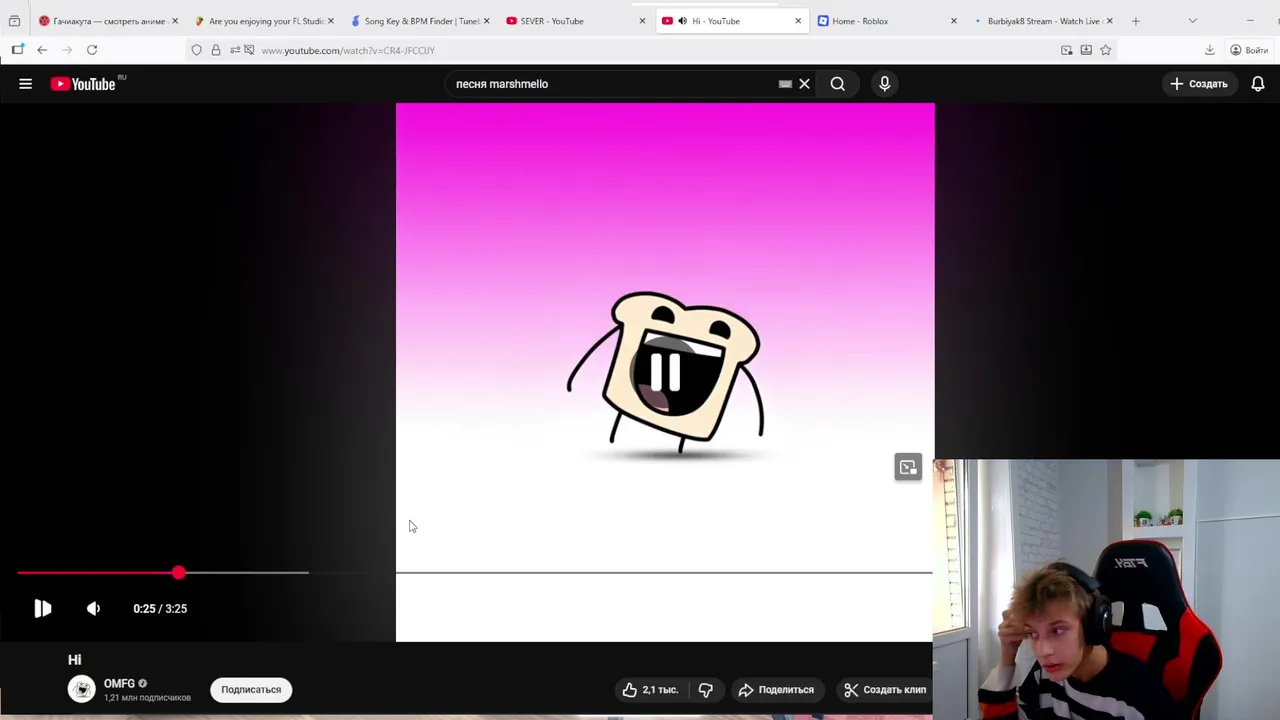This screenshot has height=720, width=1280.
Task: Open the sidebar toggle icon left of back
Action: click(17, 50)
